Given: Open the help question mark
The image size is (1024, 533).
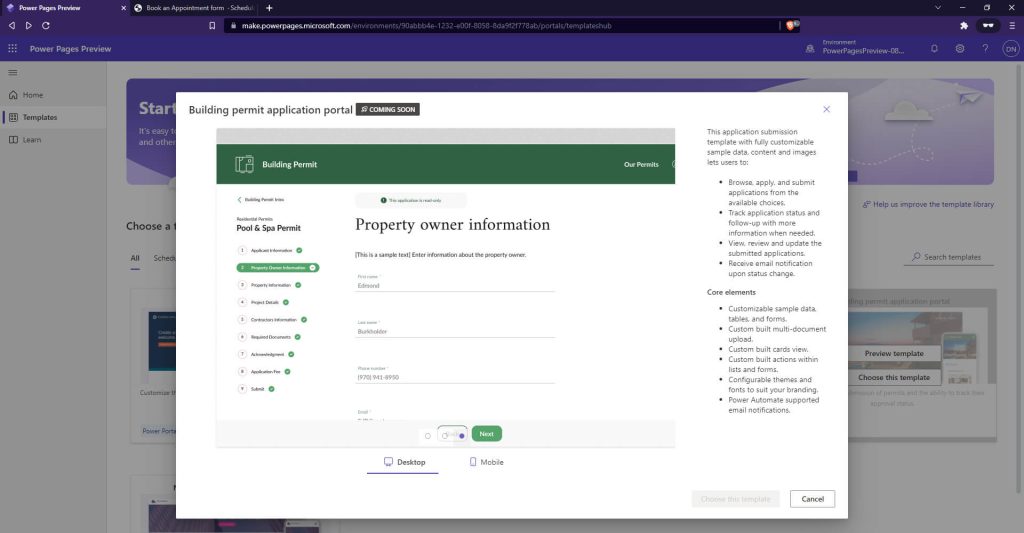Looking at the screenshot, I should click(985, 48).
